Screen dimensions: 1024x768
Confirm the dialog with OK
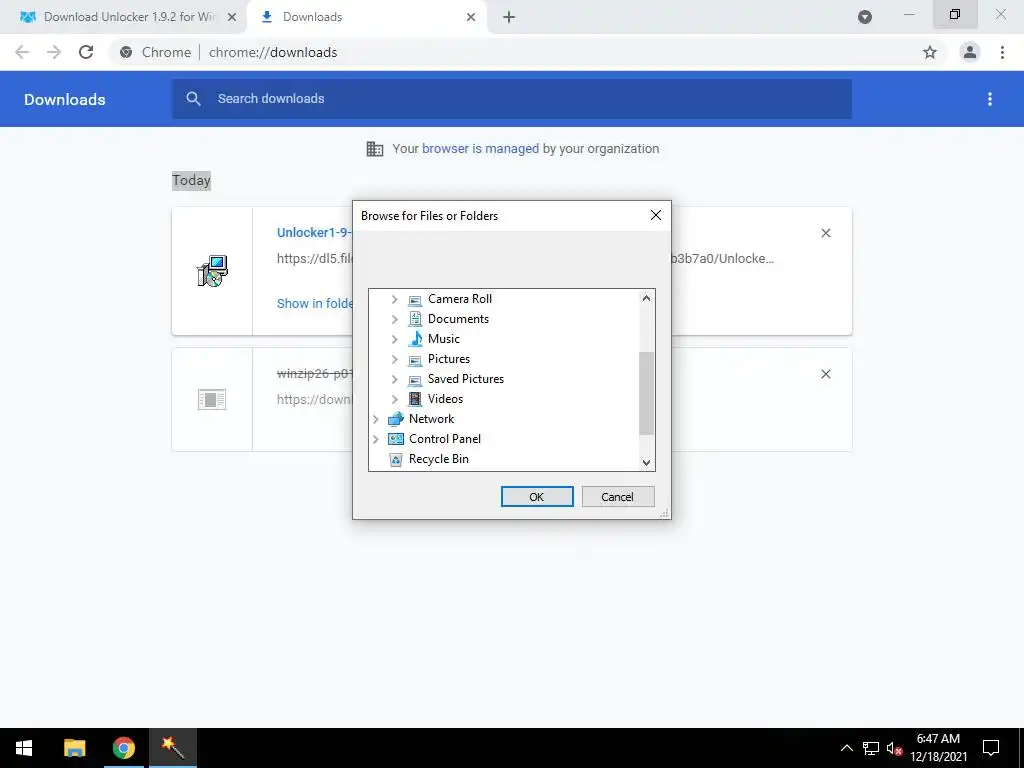[x=537, y=496]
